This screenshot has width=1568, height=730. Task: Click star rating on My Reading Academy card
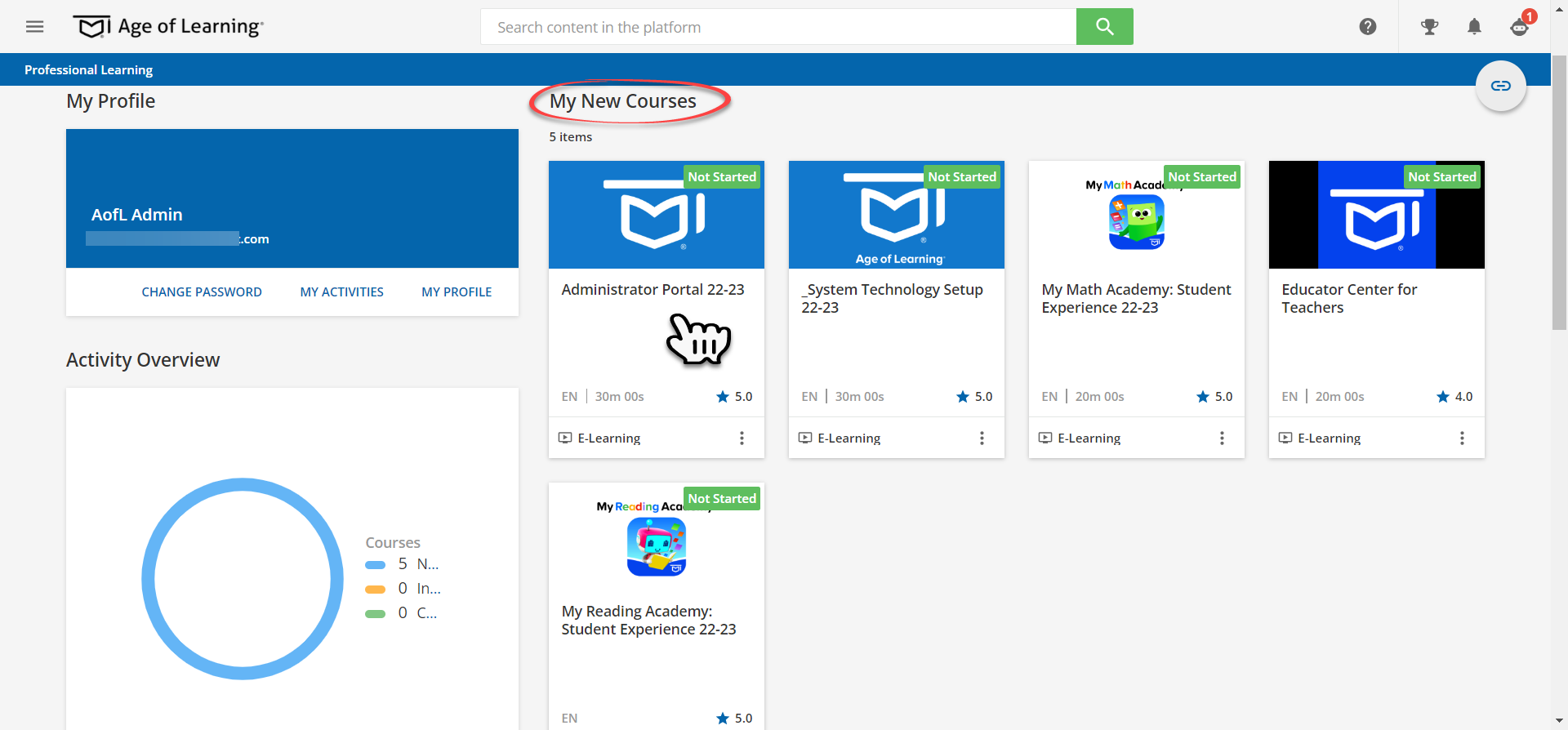tap(734, 719)
